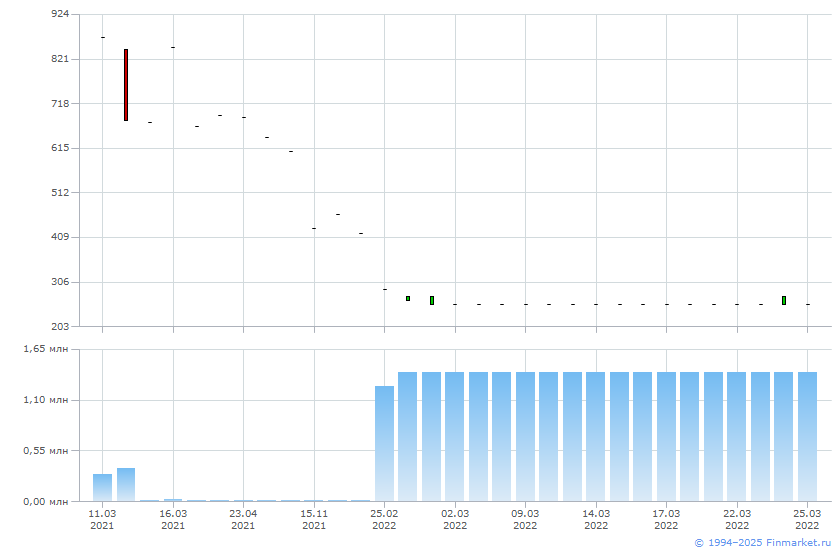Click the 23.04 2021 date label

[243, 519]
